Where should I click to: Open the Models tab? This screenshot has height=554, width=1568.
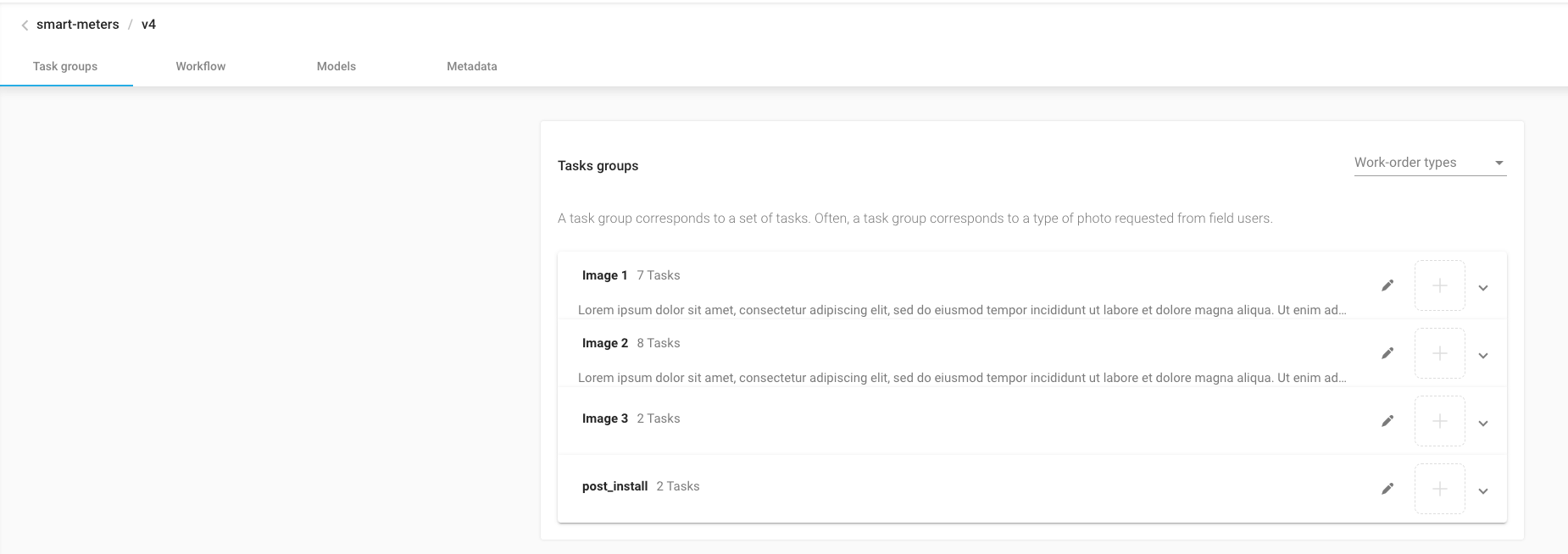336,66
